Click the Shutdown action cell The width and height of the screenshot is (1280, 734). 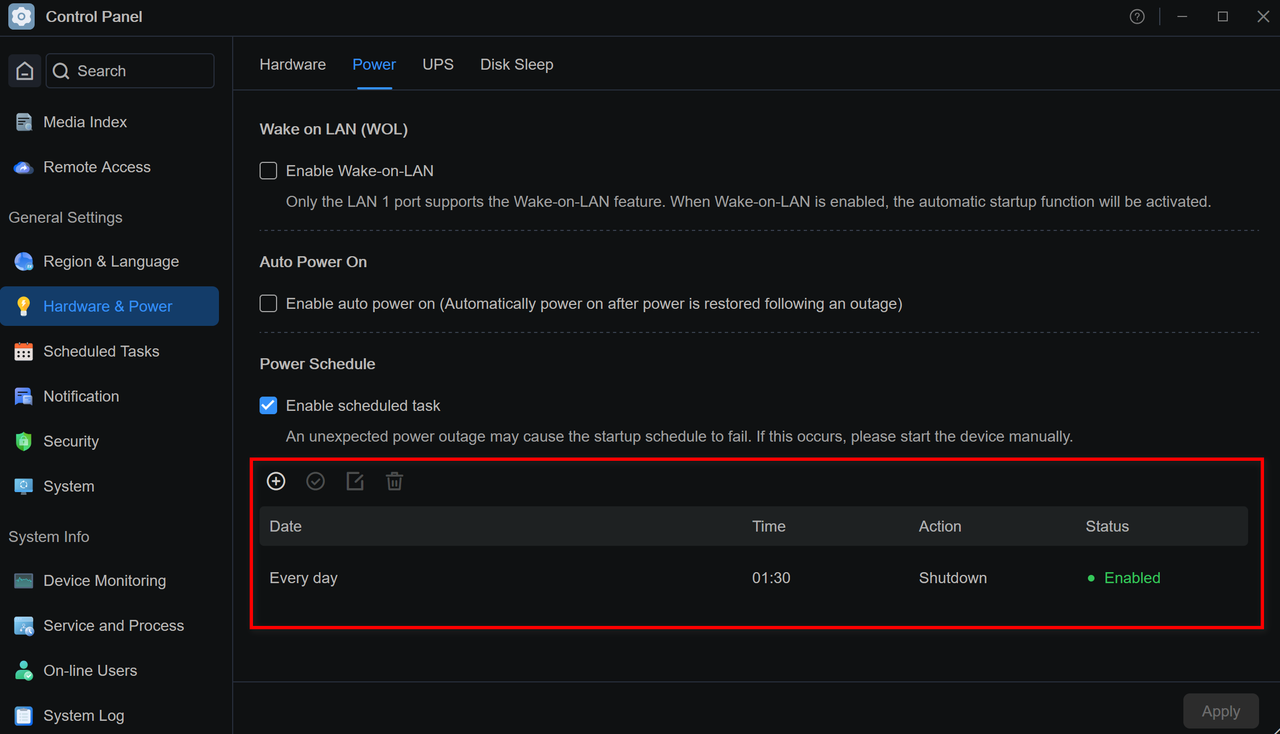953,578
